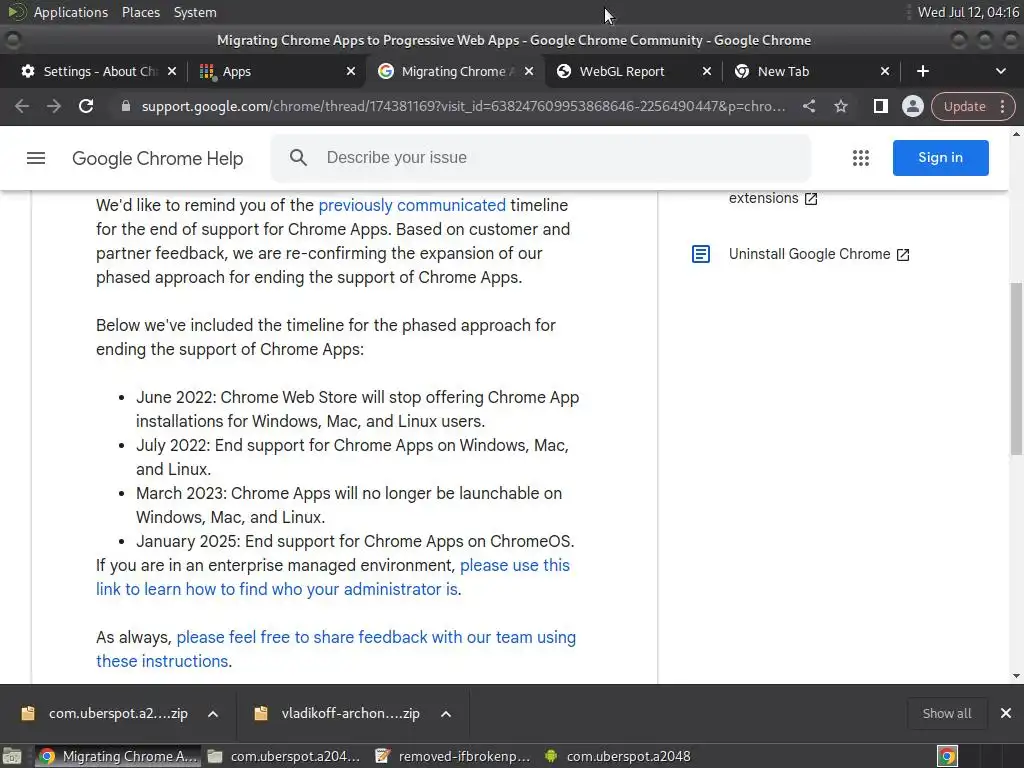This screenshot has width=1024, height=768.
Task: Switch to the New Tab tab
Action: (x=810, y=71)
